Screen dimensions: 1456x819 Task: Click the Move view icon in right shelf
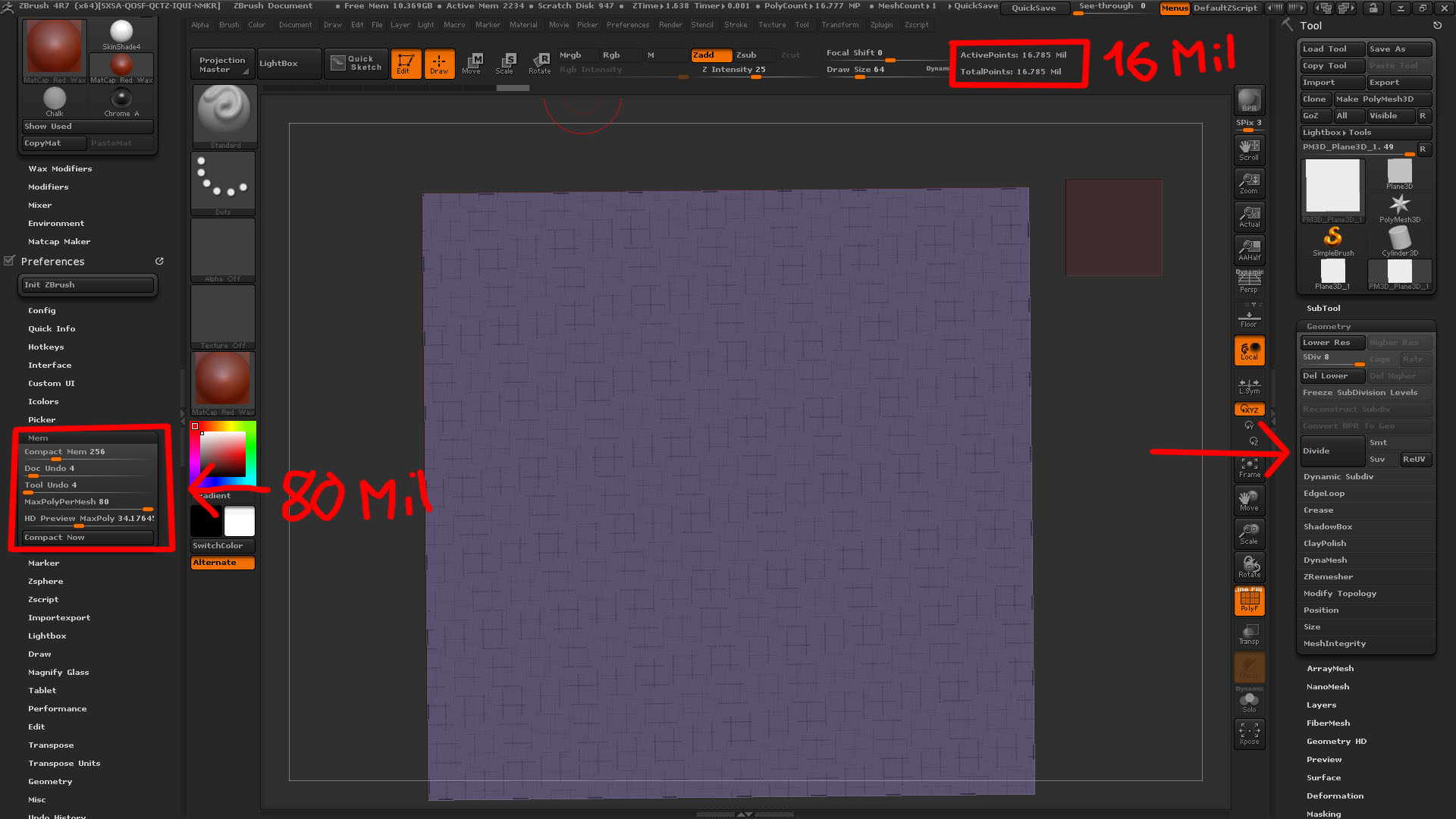[1249, 500]
